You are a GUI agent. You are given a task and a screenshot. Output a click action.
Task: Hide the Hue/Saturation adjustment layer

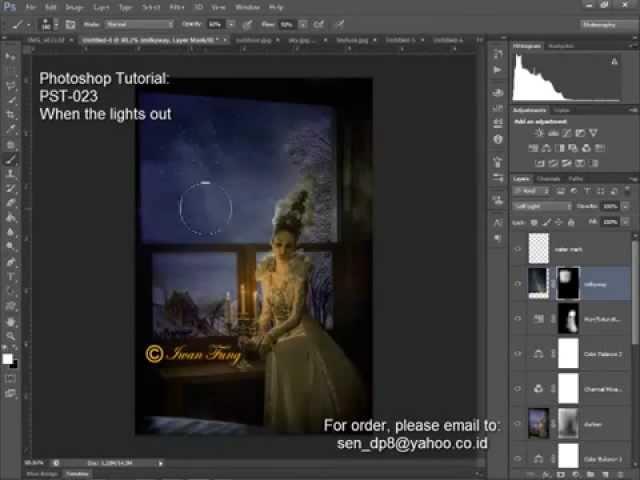[518, 318]
